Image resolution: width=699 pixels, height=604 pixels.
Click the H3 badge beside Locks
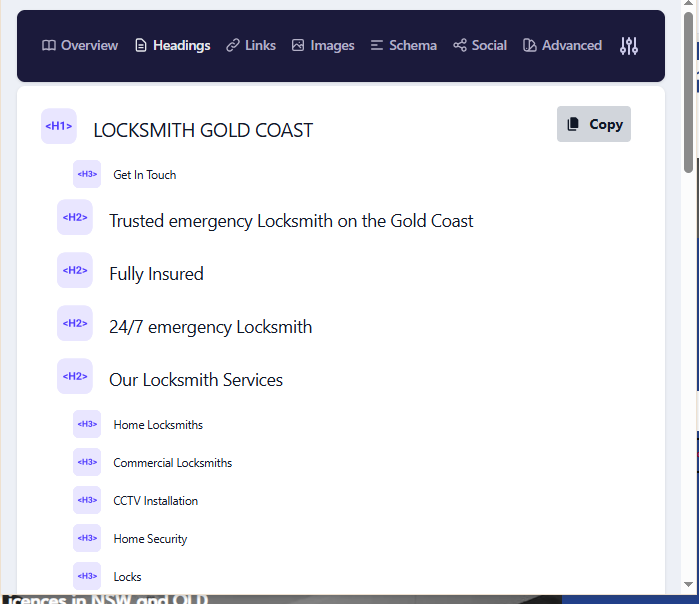tap(87, 576)
